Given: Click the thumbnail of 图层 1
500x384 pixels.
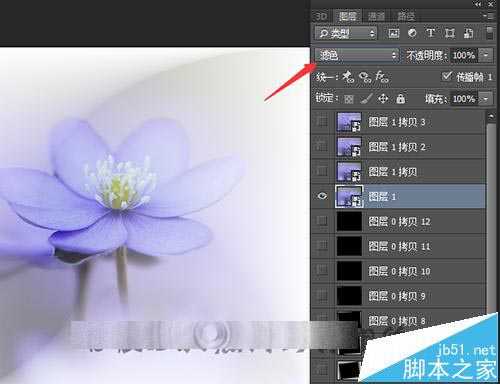Looking at the screenshot, I should [349, 197].
